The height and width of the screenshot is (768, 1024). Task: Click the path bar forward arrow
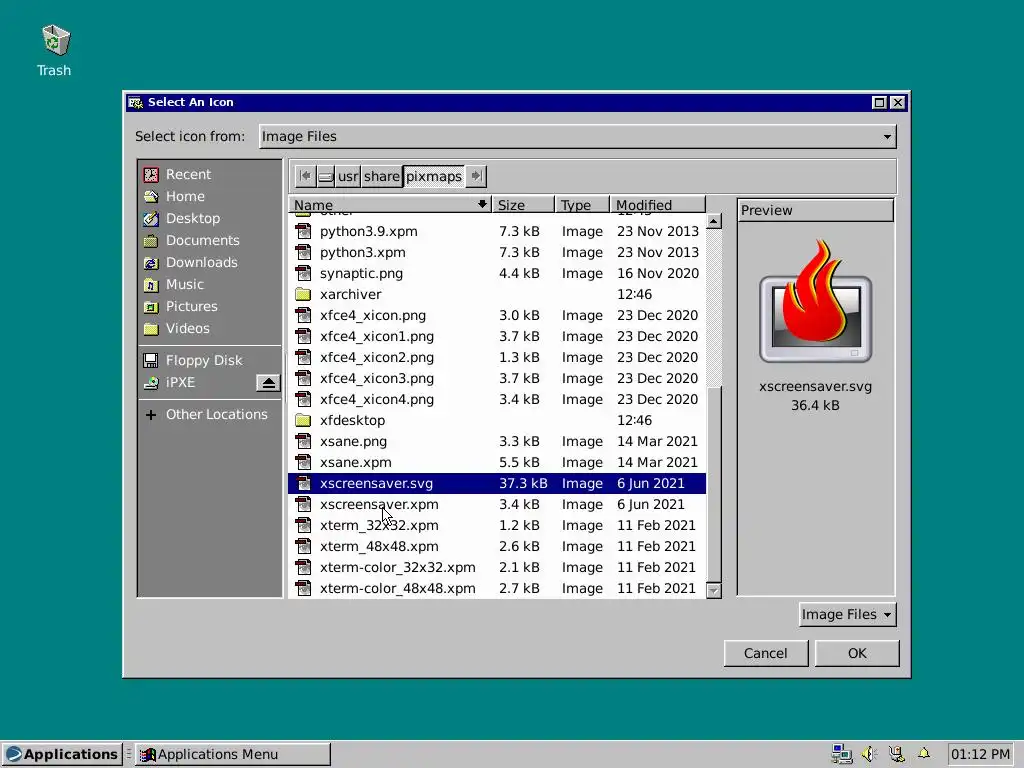[x=476, y=176]
